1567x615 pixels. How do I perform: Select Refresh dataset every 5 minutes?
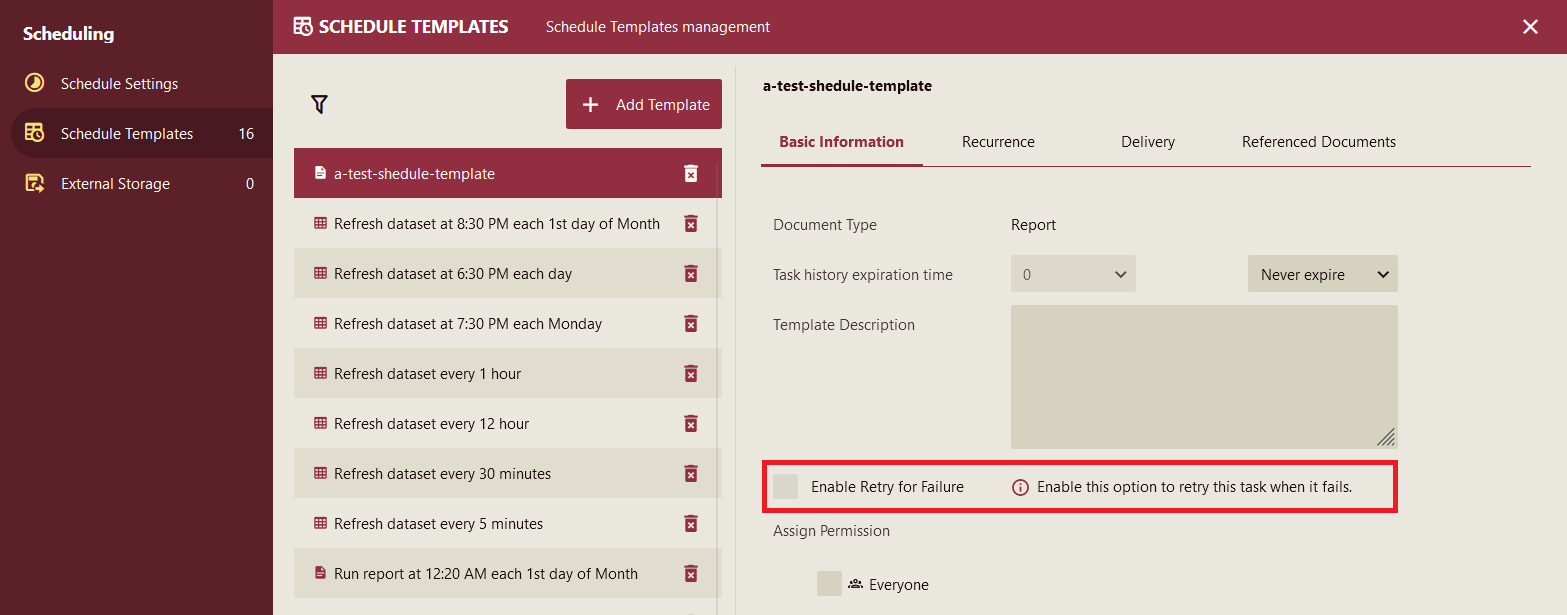coord(506,524)
